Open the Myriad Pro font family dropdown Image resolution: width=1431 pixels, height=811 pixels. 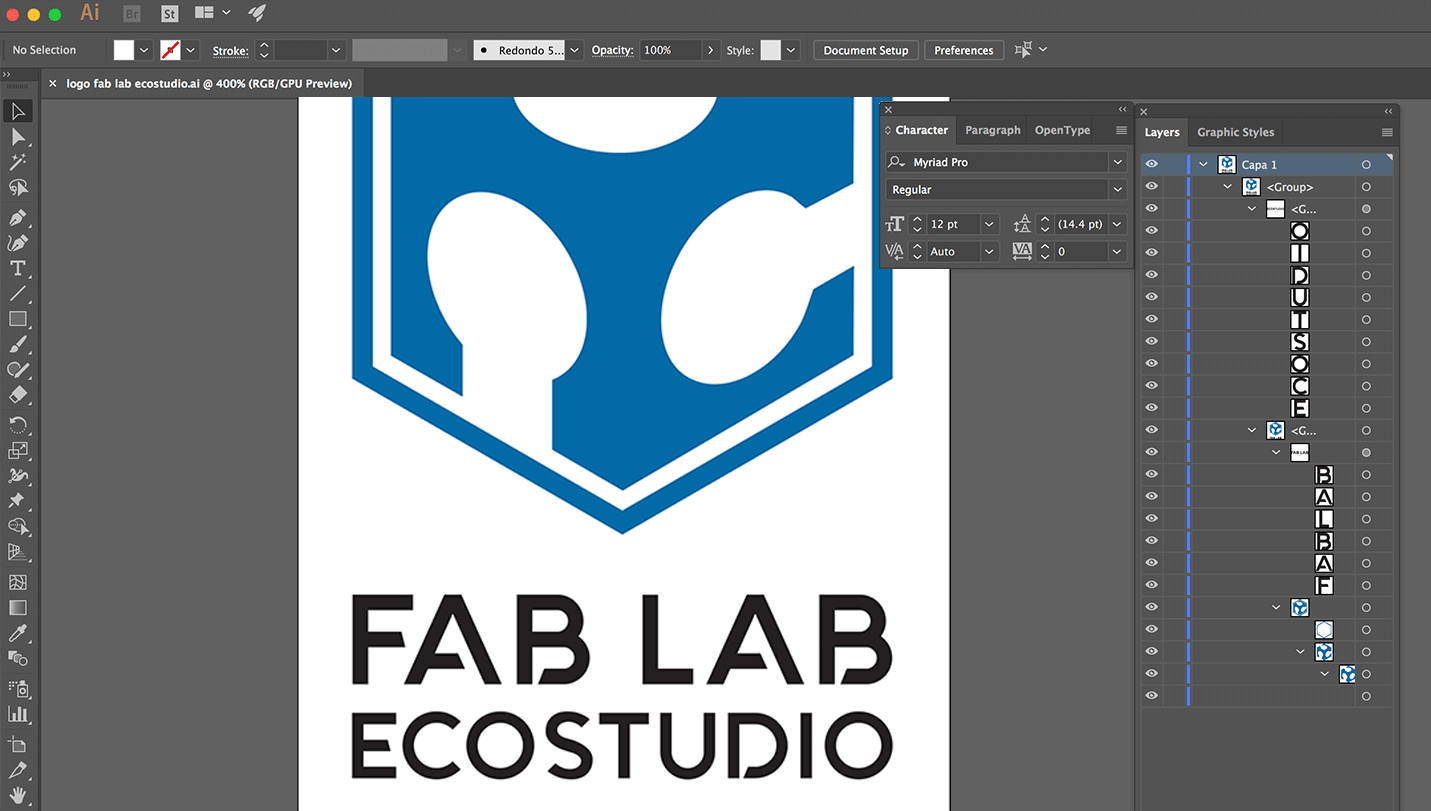coord(1117,162)
